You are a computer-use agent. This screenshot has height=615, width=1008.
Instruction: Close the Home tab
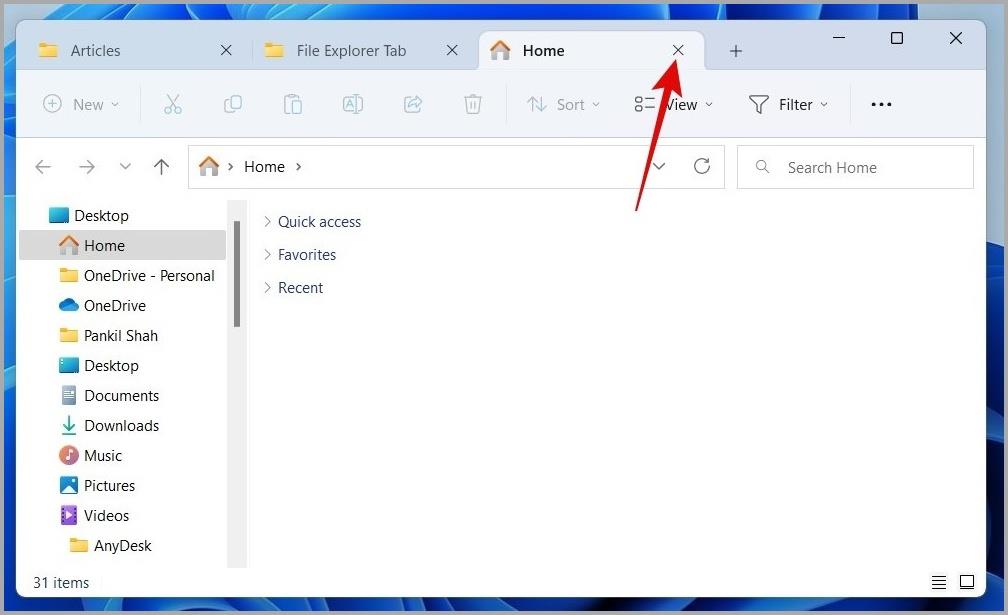pyautogui.click(x=678, y=50)
